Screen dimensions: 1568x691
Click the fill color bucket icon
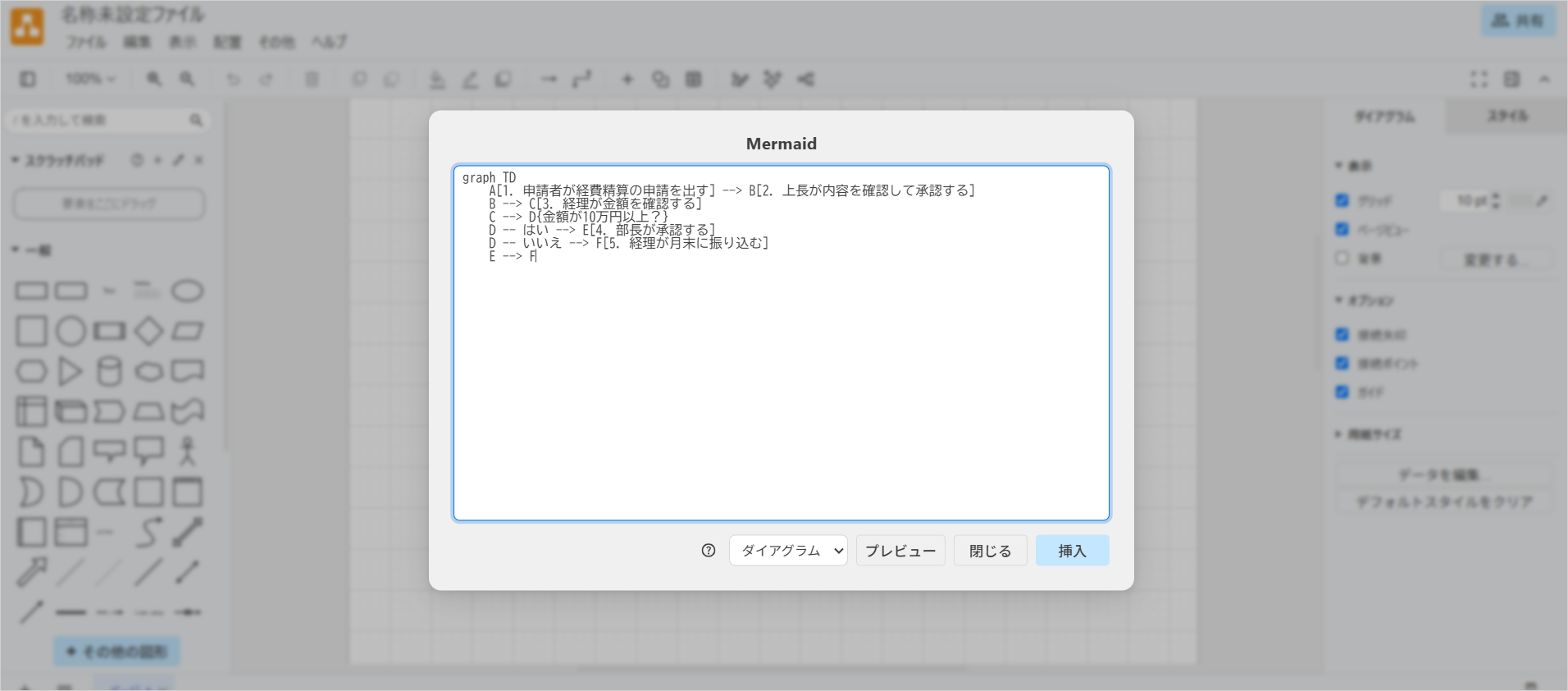tap(437, 80)
